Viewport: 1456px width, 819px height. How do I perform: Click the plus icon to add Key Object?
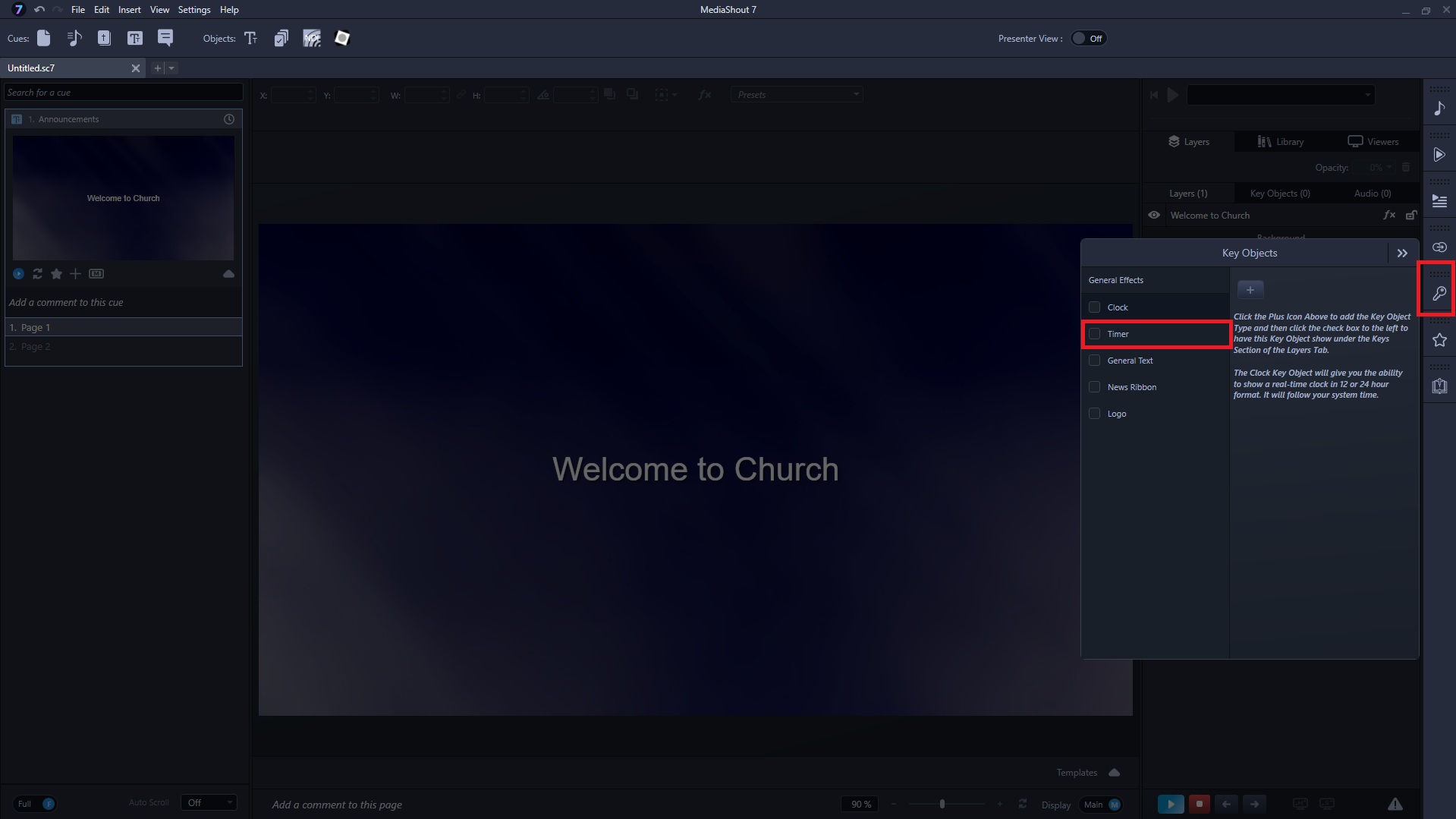click(x=1250, y=289)
